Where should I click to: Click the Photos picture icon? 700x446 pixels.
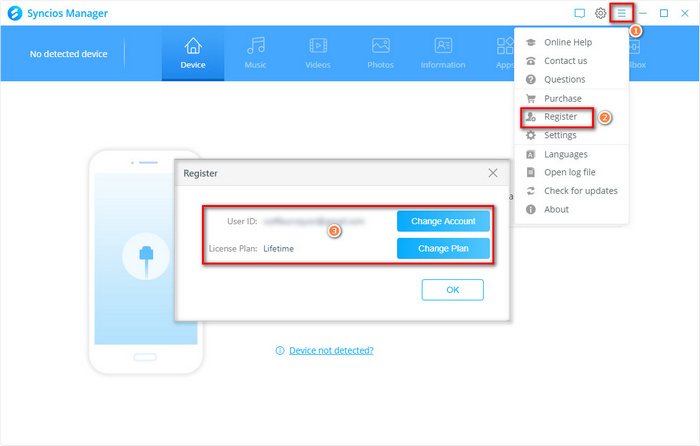point(381,46)
